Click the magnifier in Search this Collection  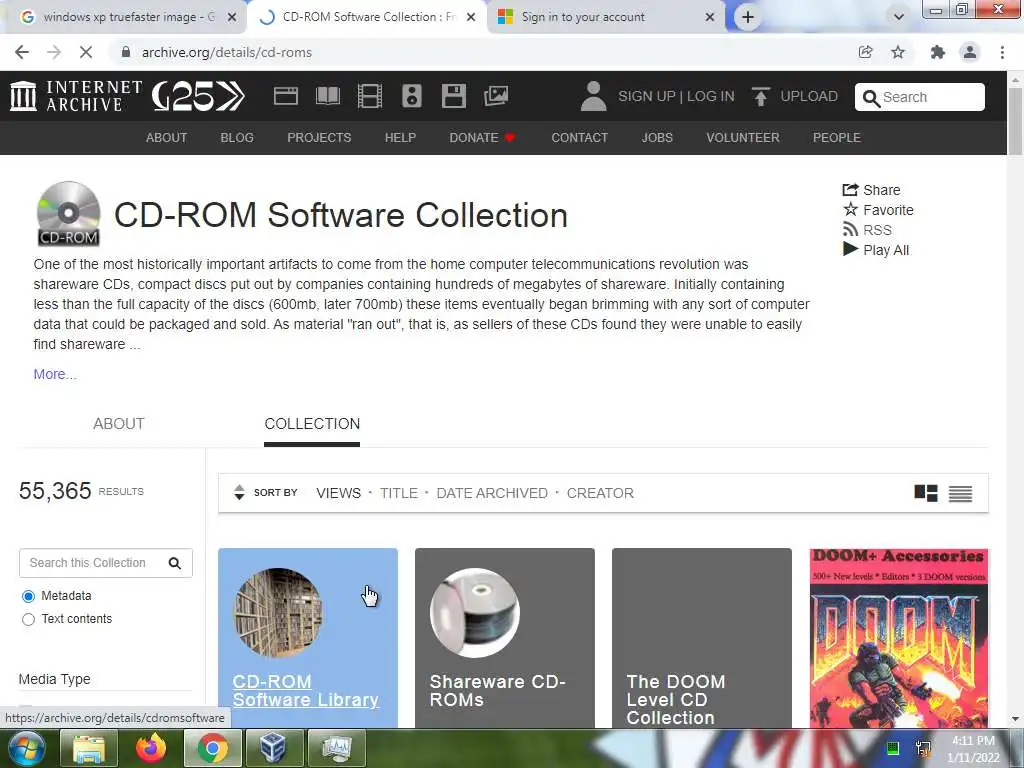coord(174,563)
